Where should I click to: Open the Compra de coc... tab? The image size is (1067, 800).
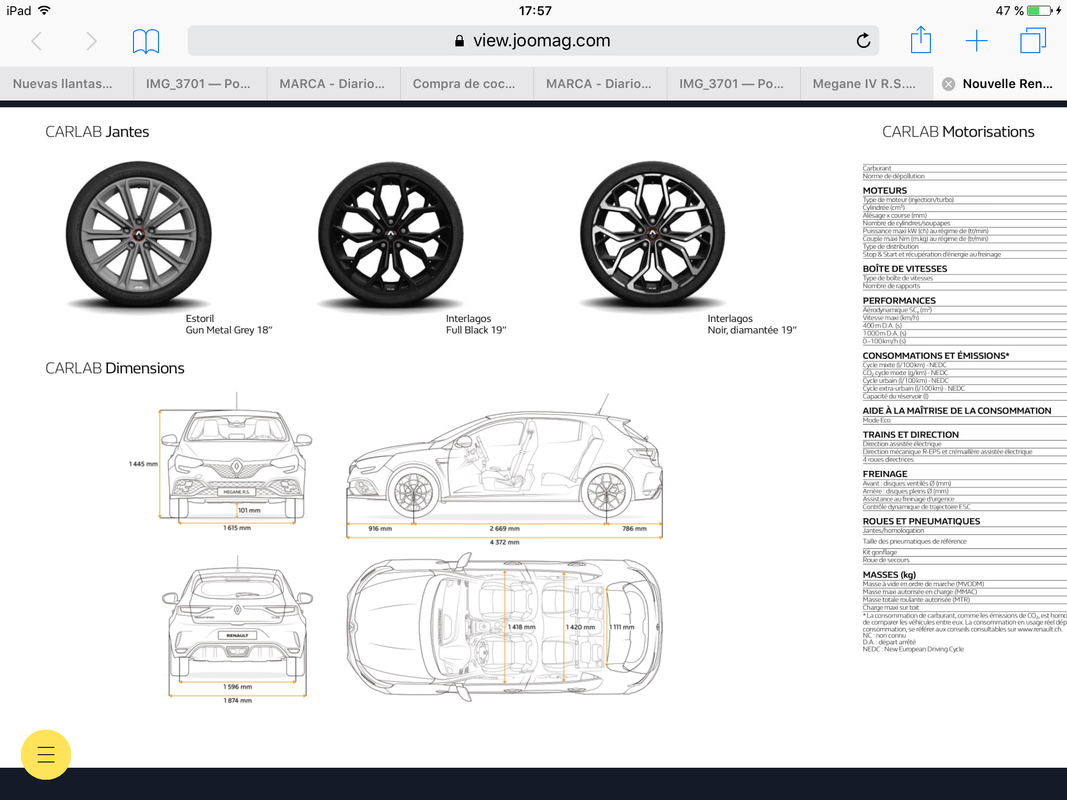tap(467, 84)
